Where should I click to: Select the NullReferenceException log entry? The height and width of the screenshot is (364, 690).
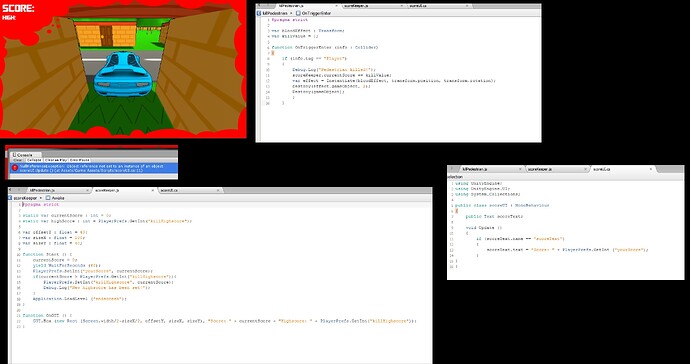click(94, 168)
